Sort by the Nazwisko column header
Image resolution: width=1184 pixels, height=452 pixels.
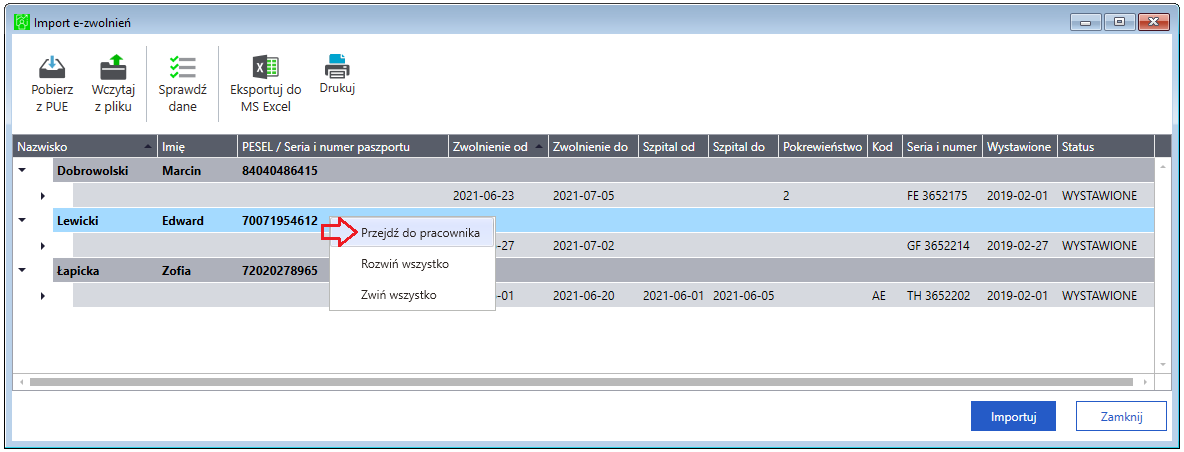pos(85,146)
